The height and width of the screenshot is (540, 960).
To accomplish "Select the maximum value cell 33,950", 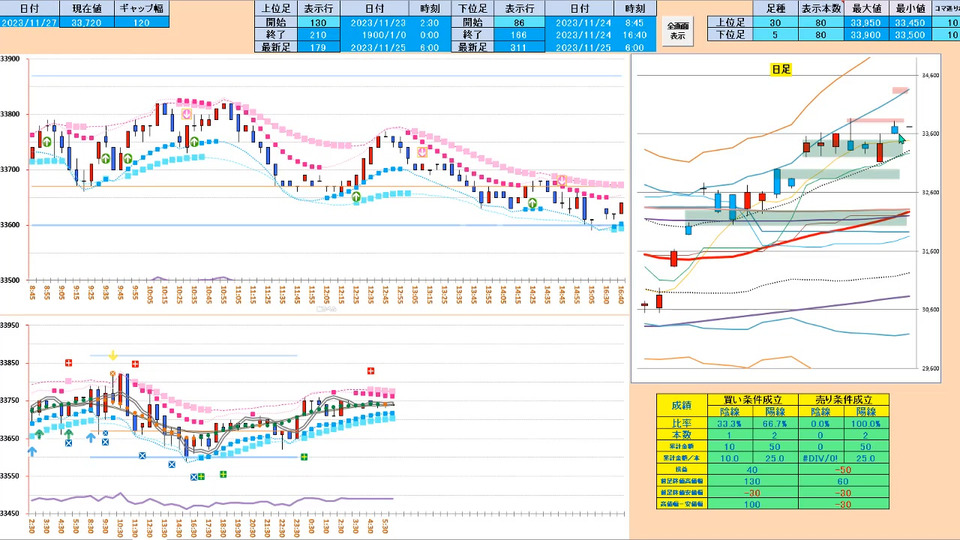I will pos(866,23).
